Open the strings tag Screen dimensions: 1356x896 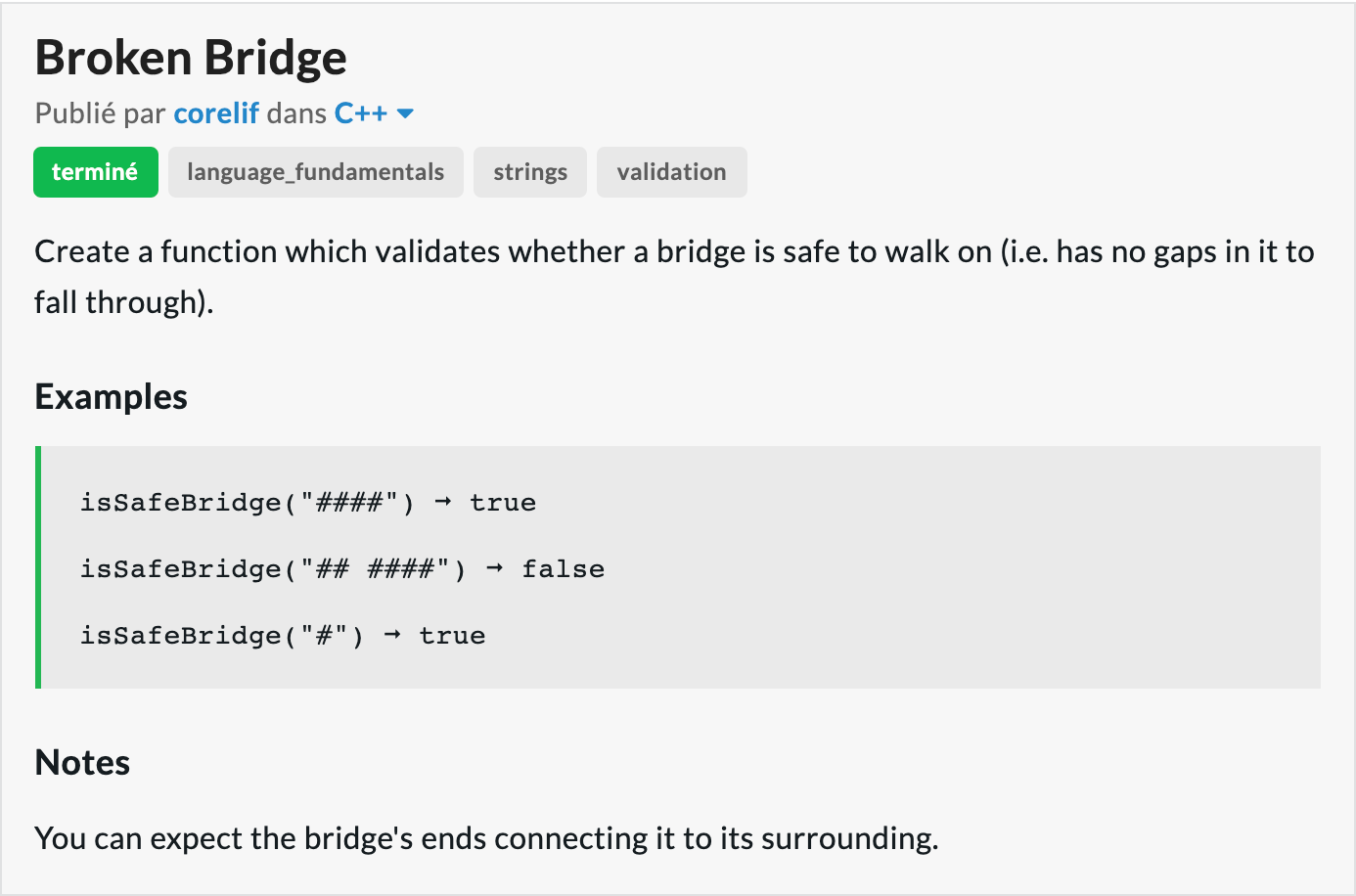pyautogui.click(x=530, y=172)
